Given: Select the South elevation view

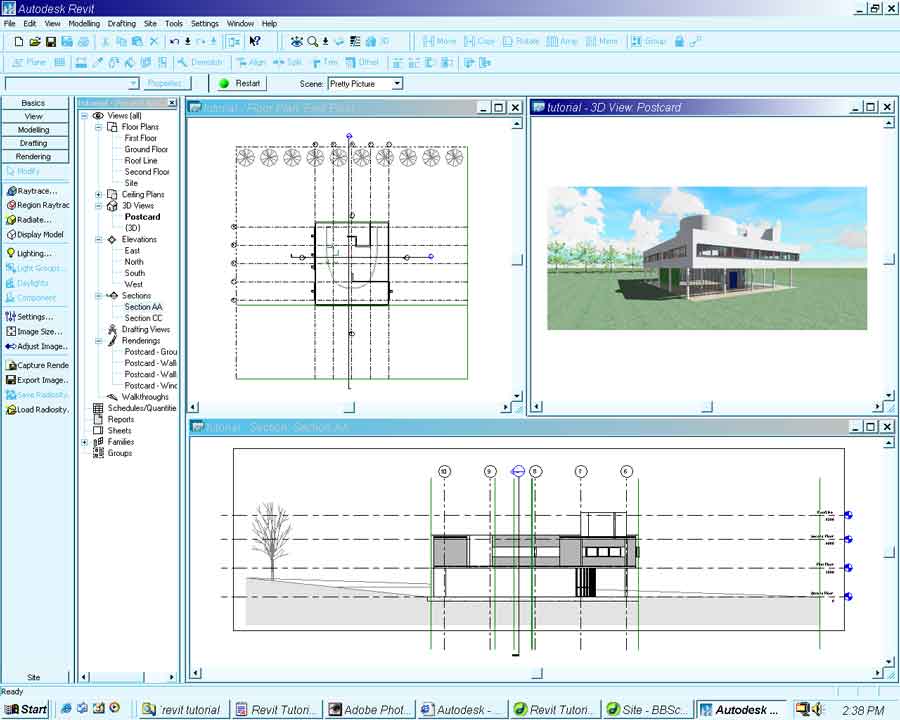Looking at the screenshot, I should coord(135,273).
